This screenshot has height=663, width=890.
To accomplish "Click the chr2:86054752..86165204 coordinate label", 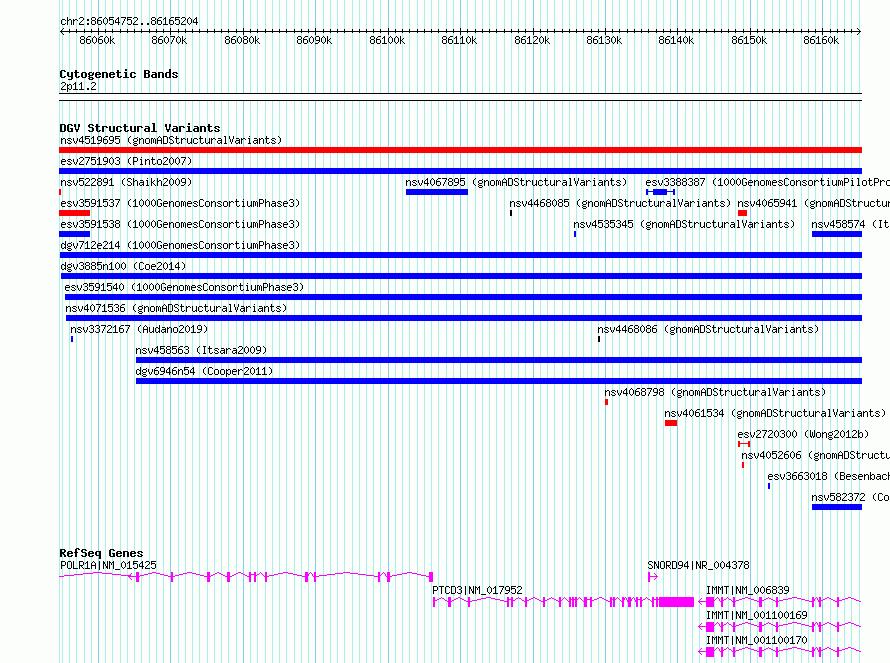I will tap(129, 21).
